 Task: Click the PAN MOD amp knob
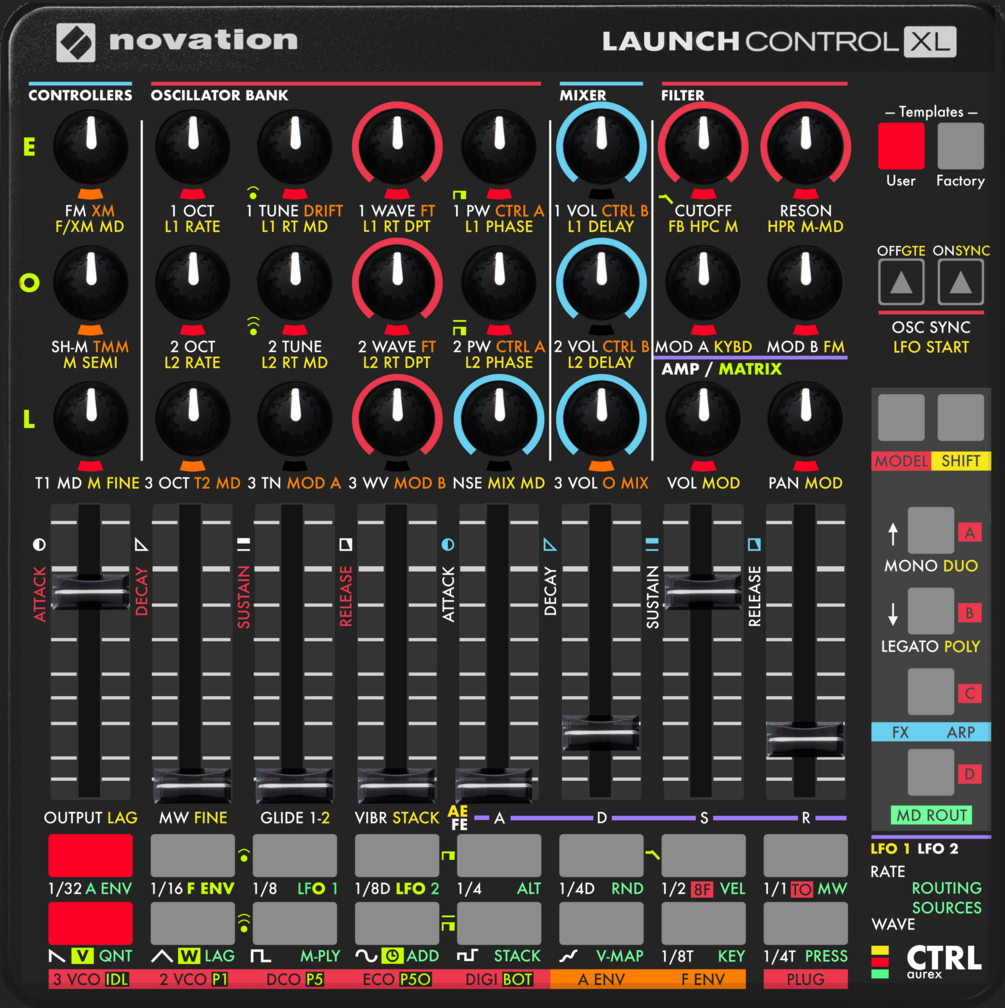click(805, 418)
